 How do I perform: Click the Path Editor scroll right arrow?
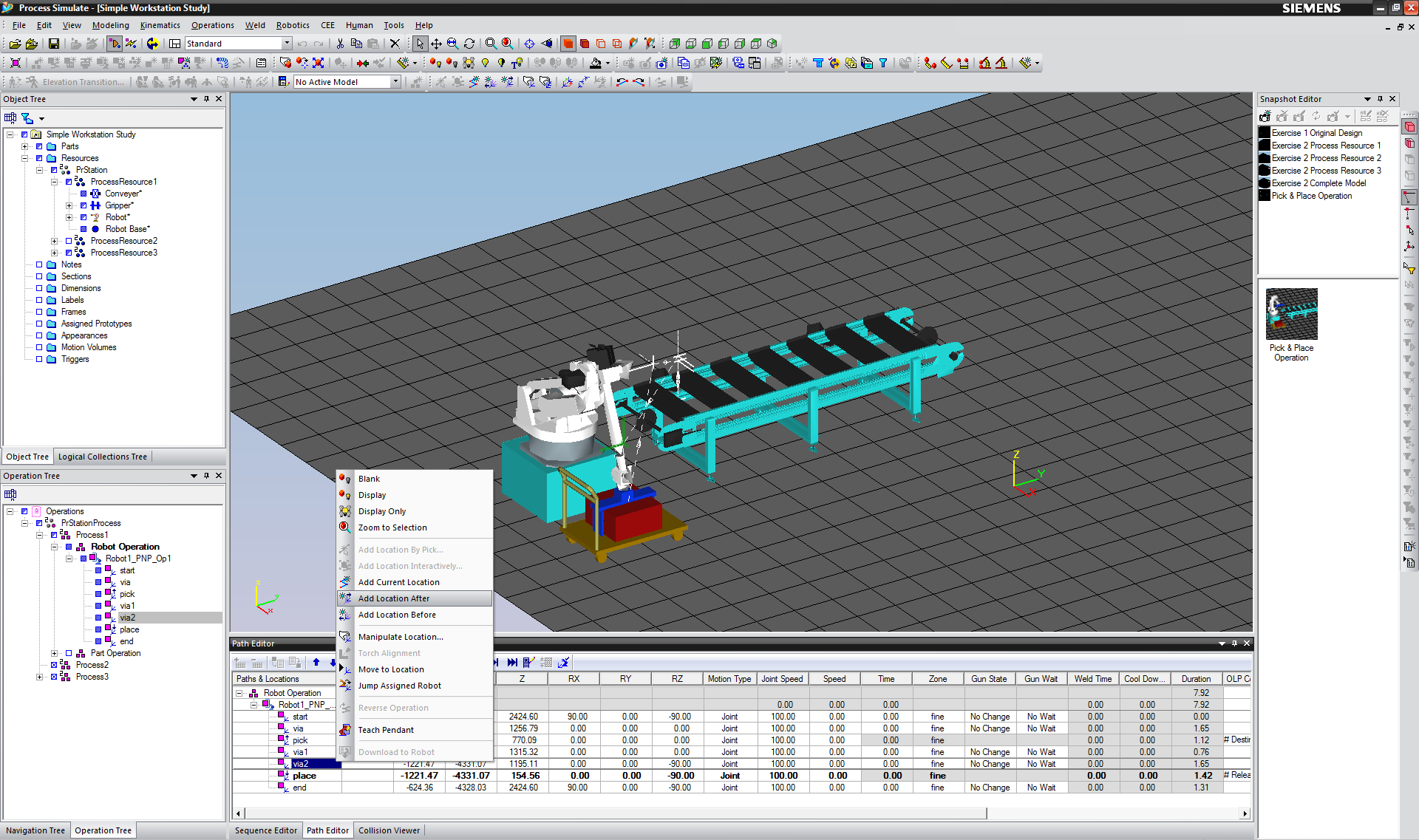click(x=1245, y=813)
